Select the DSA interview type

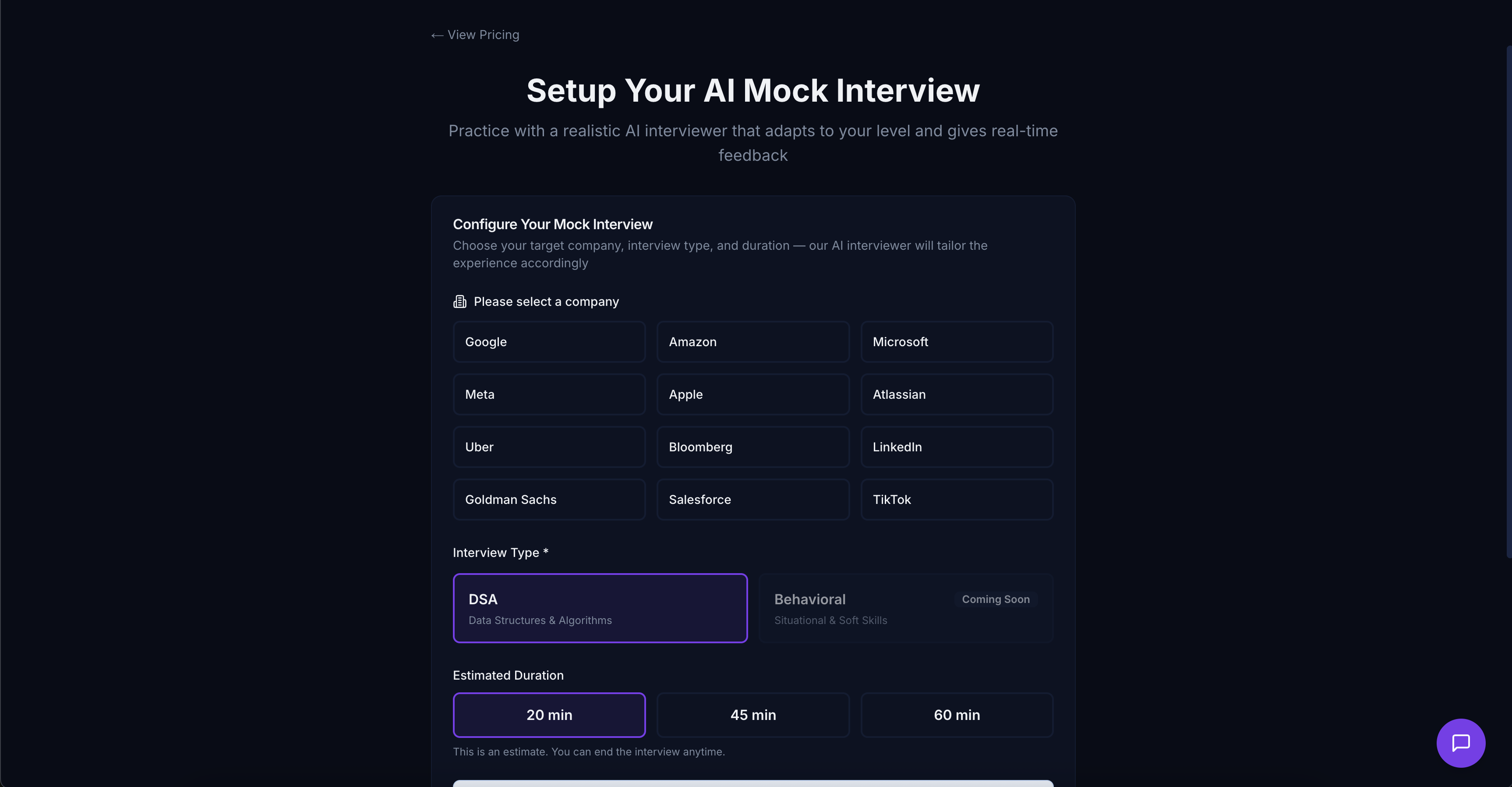tap(600, 608)
